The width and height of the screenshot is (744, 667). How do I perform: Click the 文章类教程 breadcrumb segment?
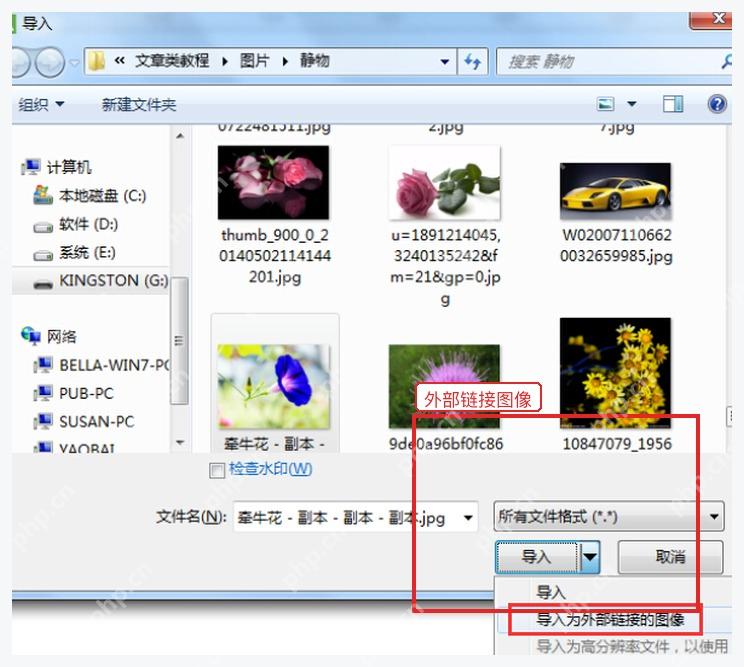click(x=171, y=61)
